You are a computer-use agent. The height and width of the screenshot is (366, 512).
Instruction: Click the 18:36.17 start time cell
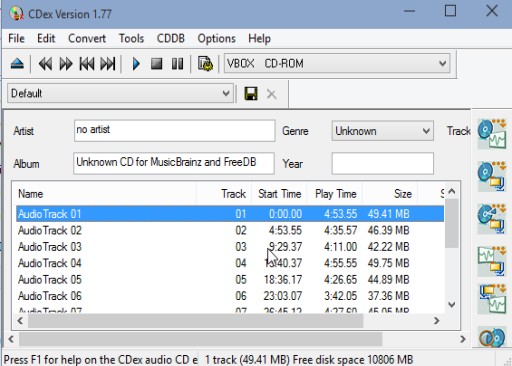283,279
